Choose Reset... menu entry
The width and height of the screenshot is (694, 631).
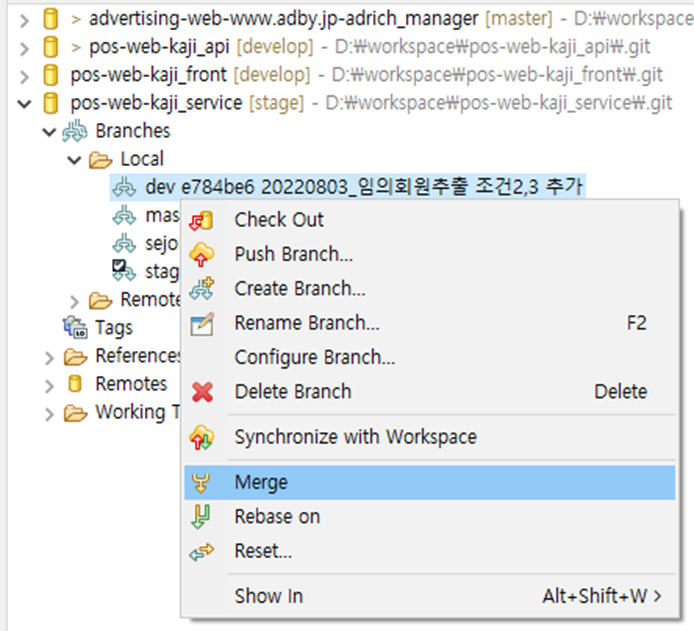(429, 551)
